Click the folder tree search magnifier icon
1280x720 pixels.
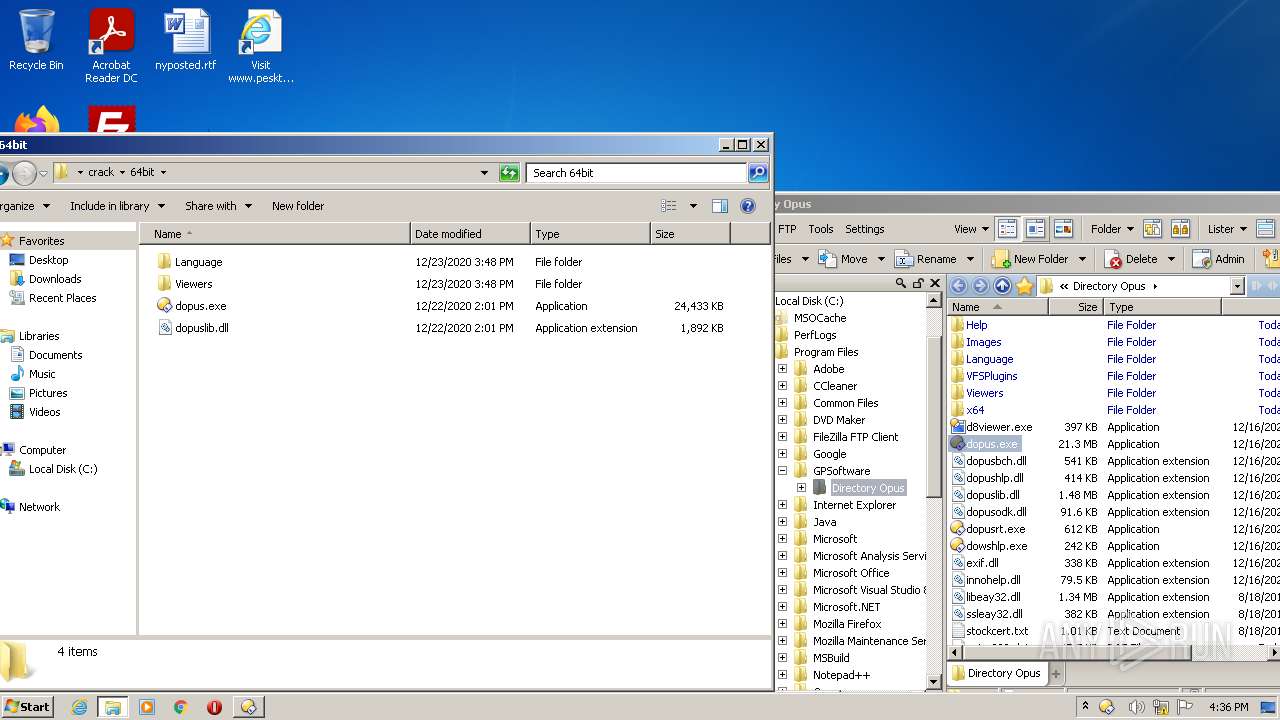[899, 284]
